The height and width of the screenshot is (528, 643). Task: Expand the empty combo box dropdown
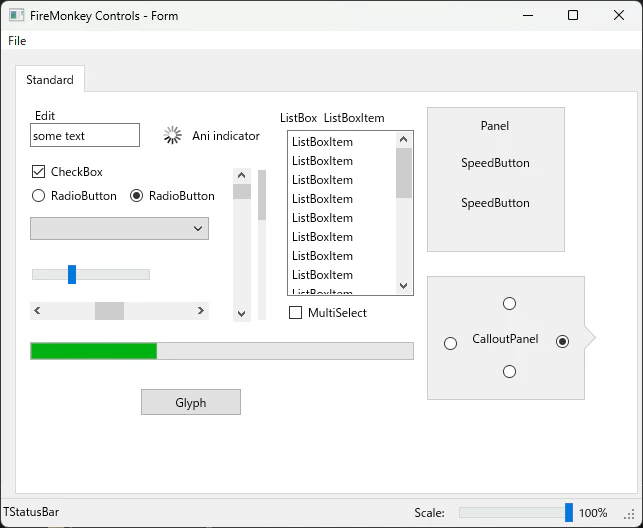click(119, 229)
